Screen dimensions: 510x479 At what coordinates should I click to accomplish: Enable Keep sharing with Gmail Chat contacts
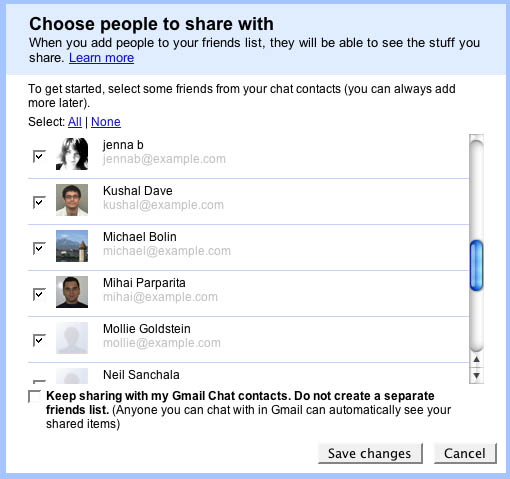35,396
